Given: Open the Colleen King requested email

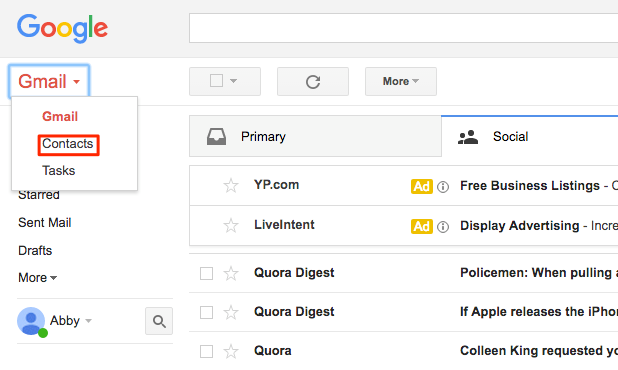Looking at the screenshot, I should point(539,351).
